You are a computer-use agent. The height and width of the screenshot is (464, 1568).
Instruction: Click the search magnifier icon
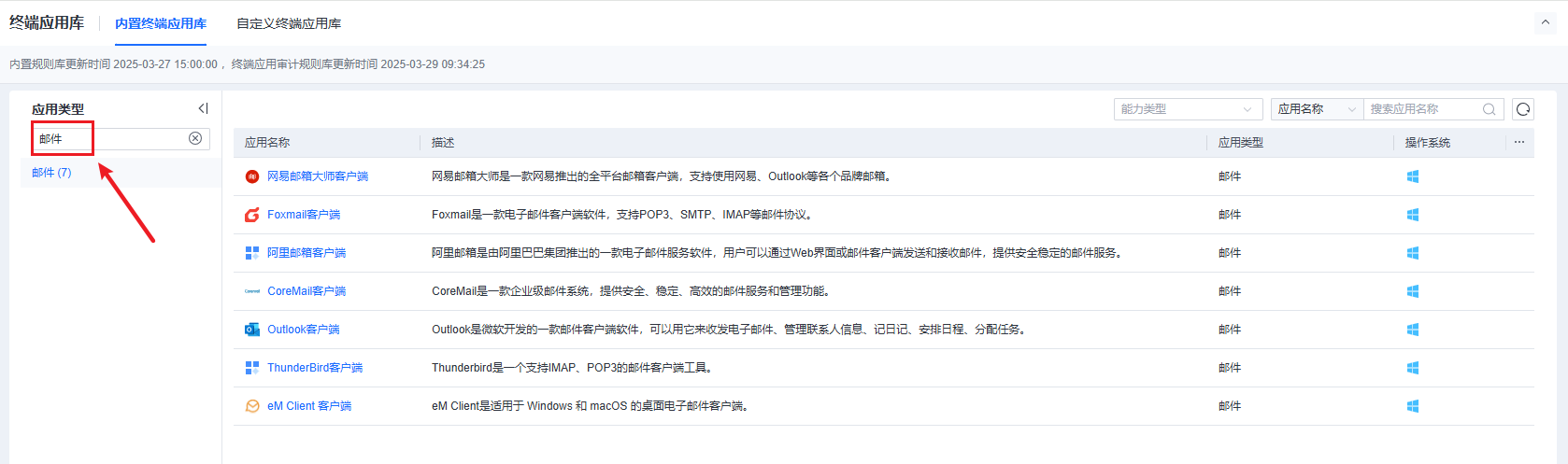[x=1490, y=109]
